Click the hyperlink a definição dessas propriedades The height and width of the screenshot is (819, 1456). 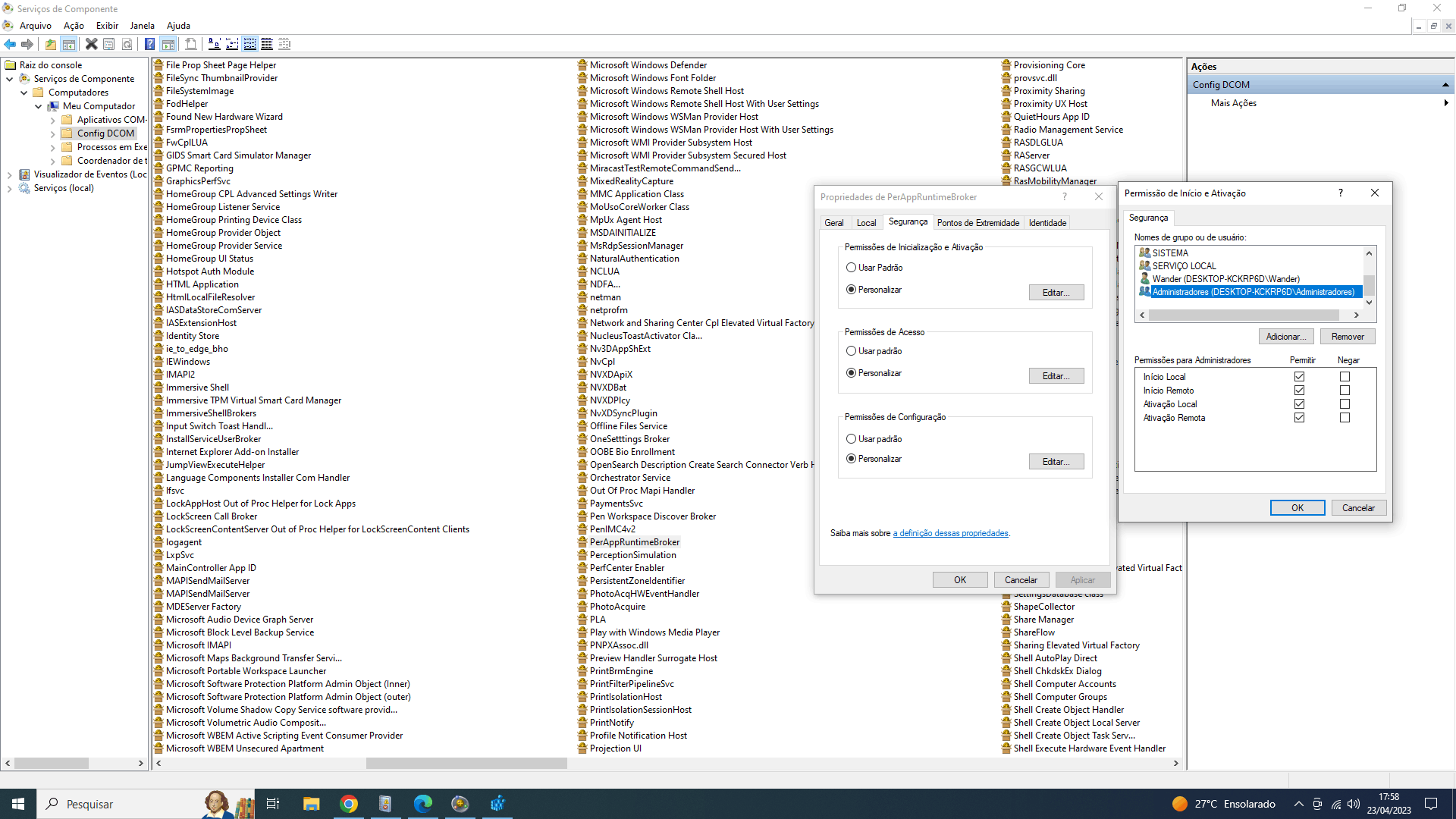tap(950, 533)
